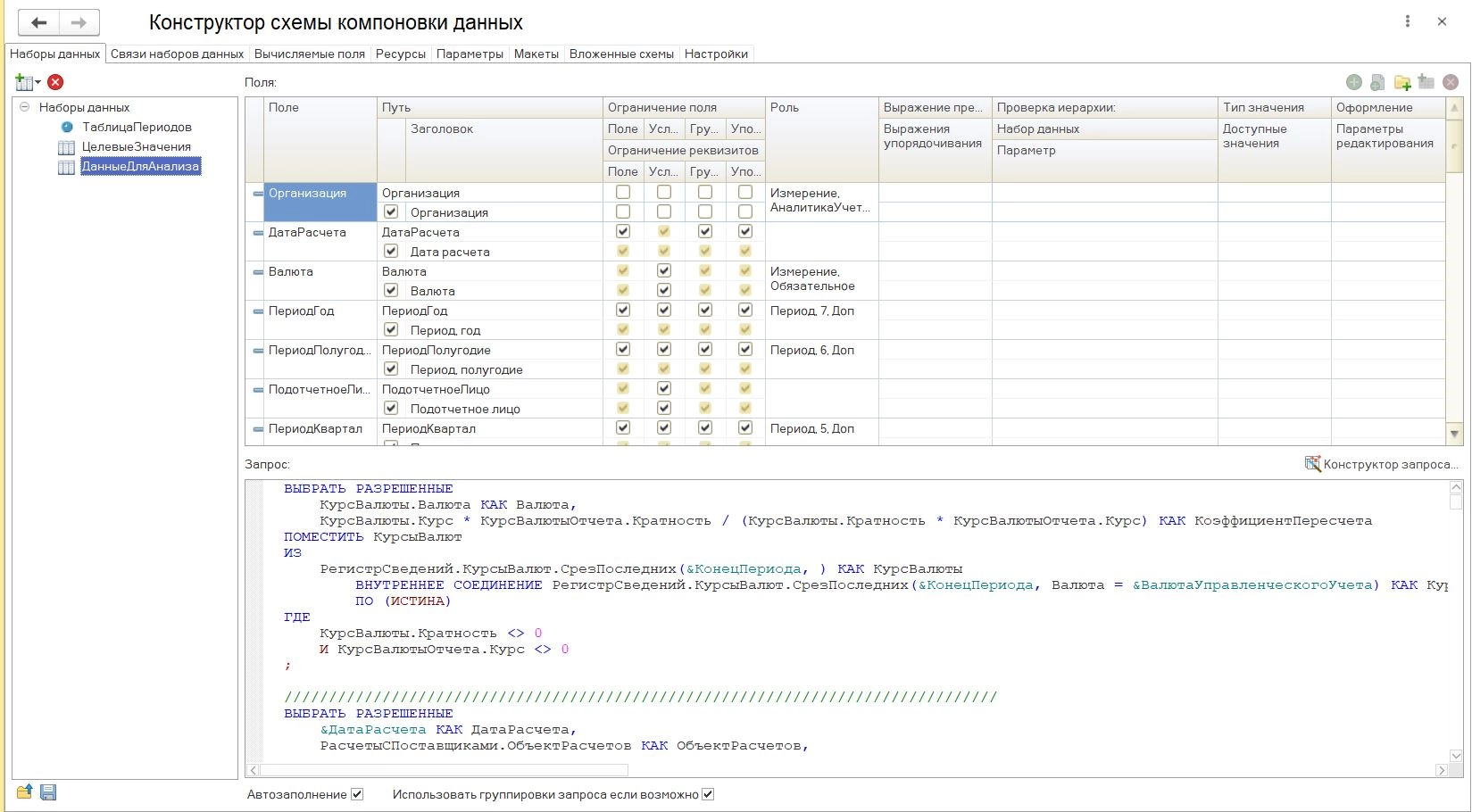Screen dimensions: 1472x812
Task: Collapse the ДатаРасчета field row
Action: click(257, 232)
